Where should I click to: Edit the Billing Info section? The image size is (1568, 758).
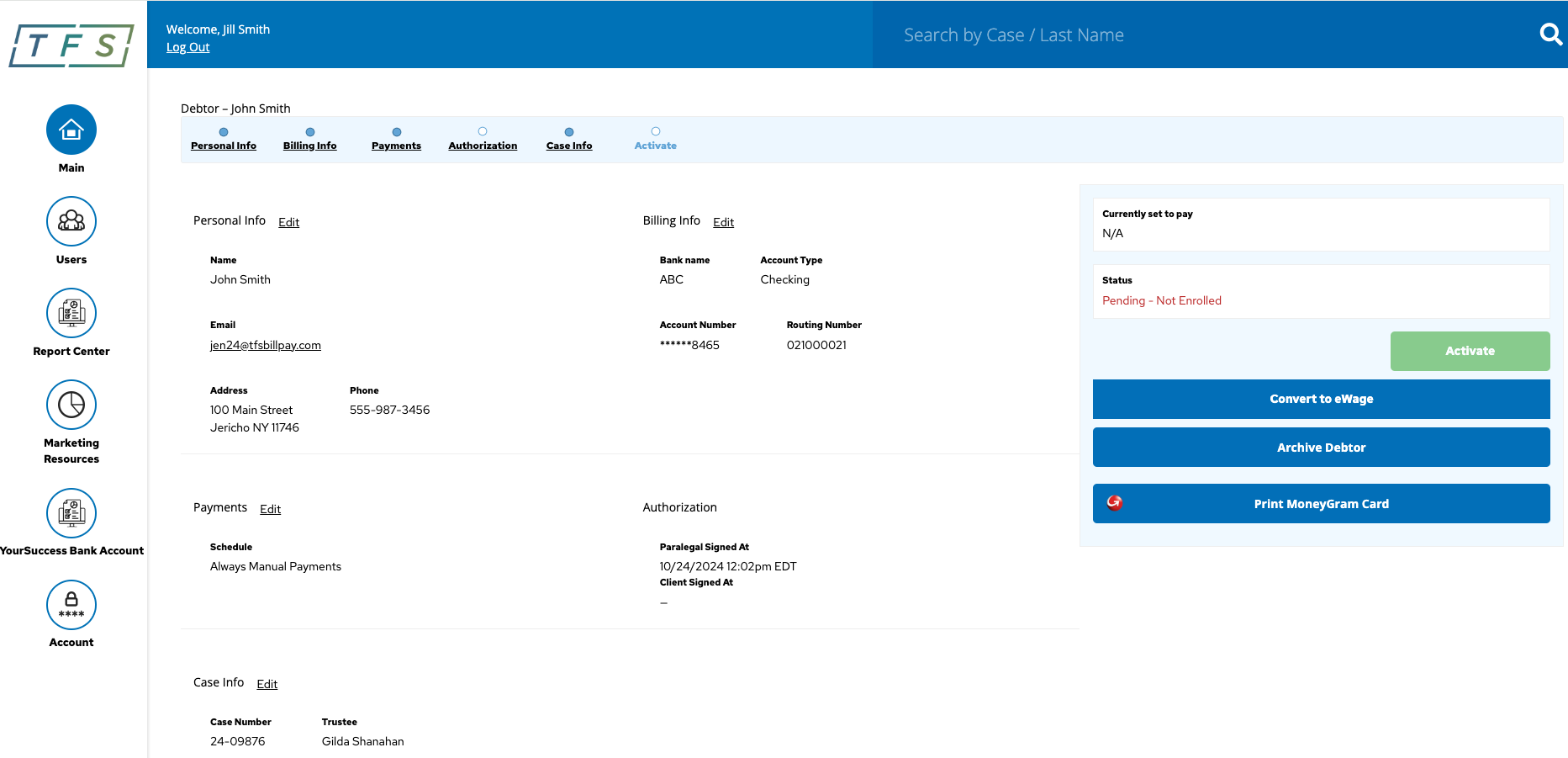[x=723, y=222]
